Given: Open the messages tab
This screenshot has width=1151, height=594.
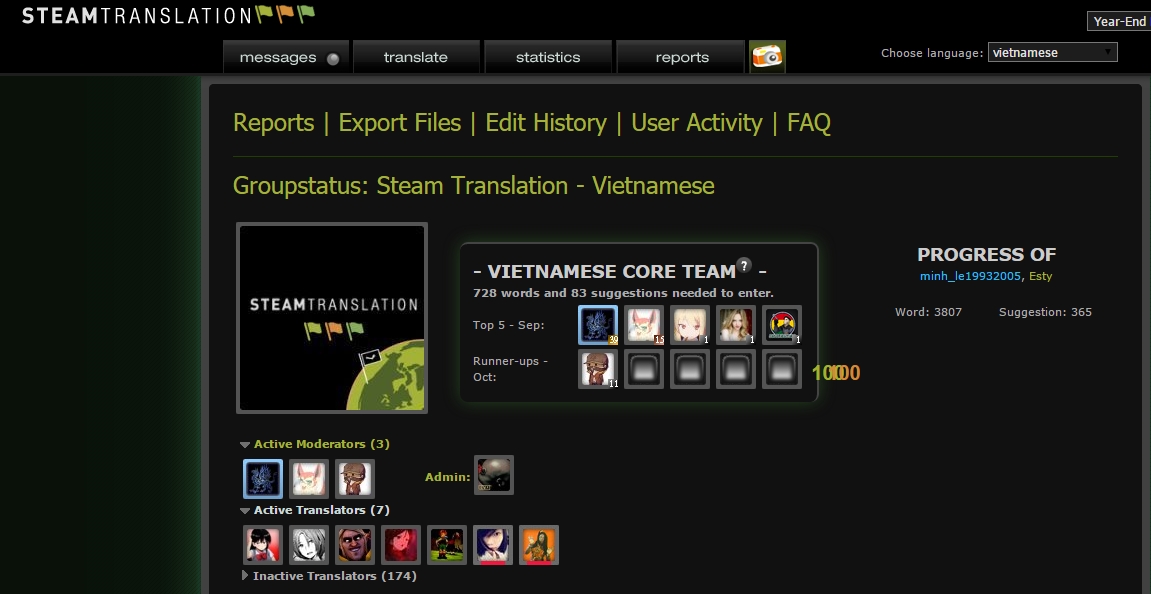Looking at the screenshot, I should (x=287, y=57).
